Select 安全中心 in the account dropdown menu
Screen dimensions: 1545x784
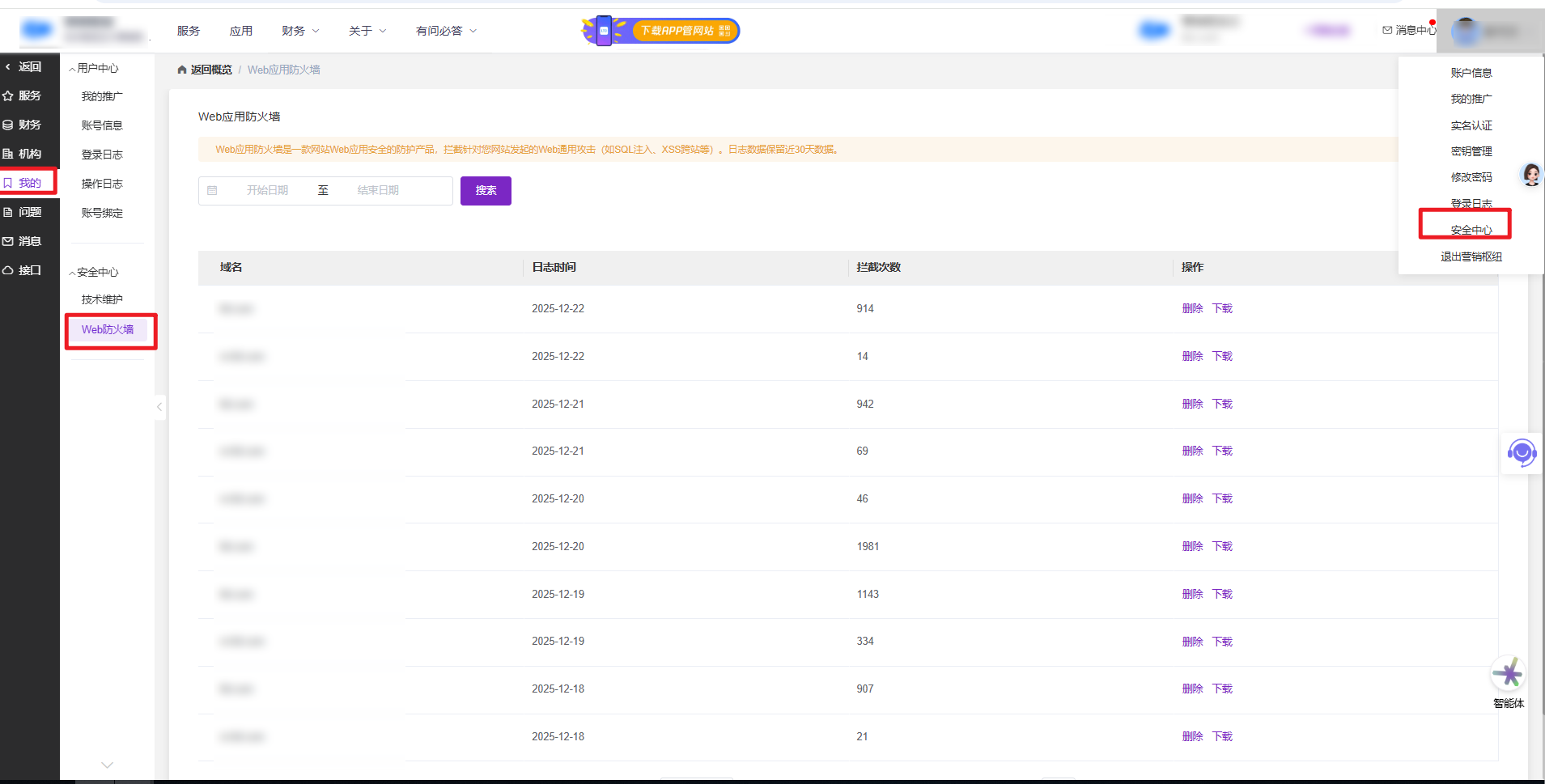[x=1471, y=230]
